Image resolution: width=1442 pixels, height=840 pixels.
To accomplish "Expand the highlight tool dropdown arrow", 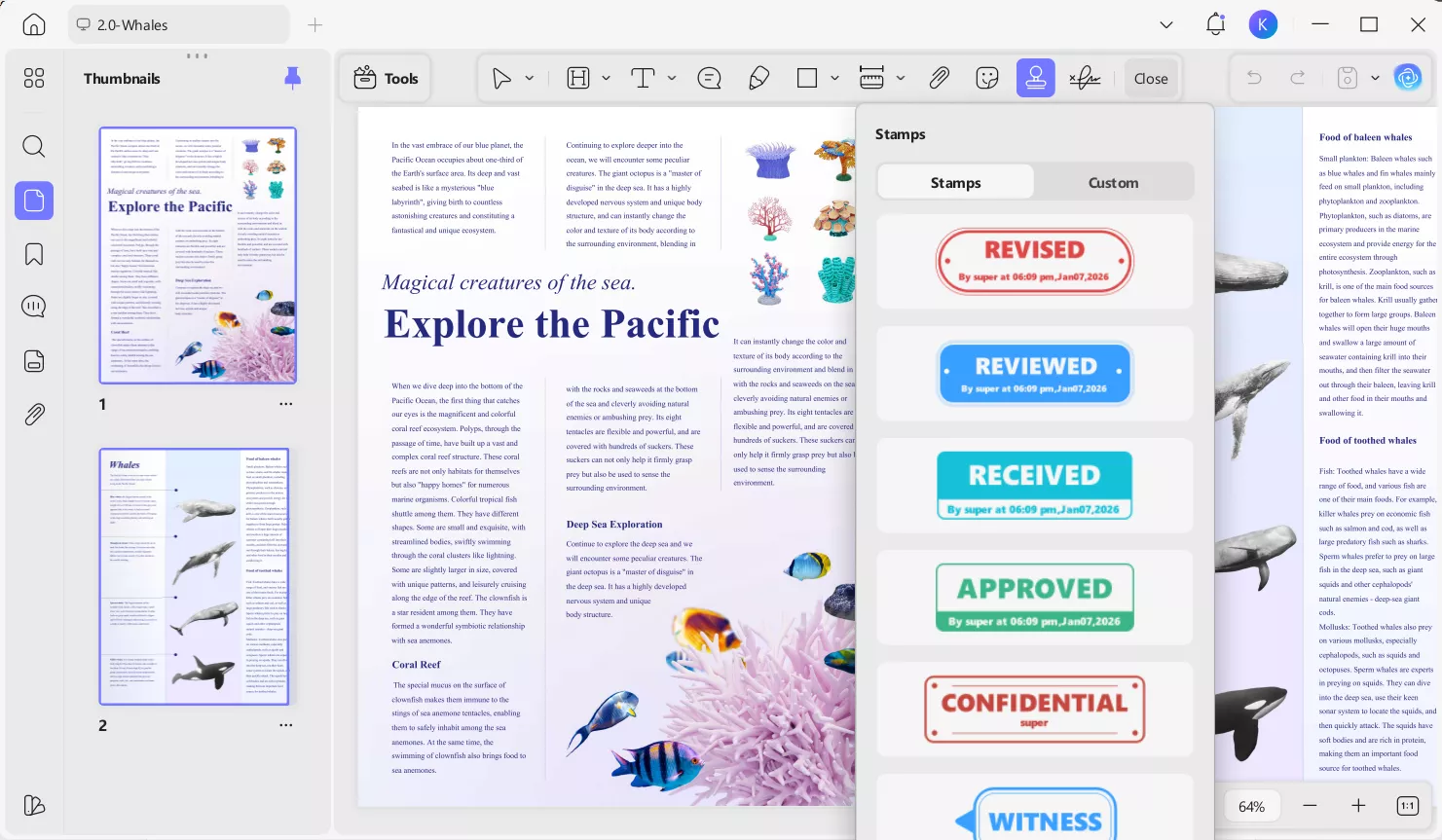I will (606, 79).
